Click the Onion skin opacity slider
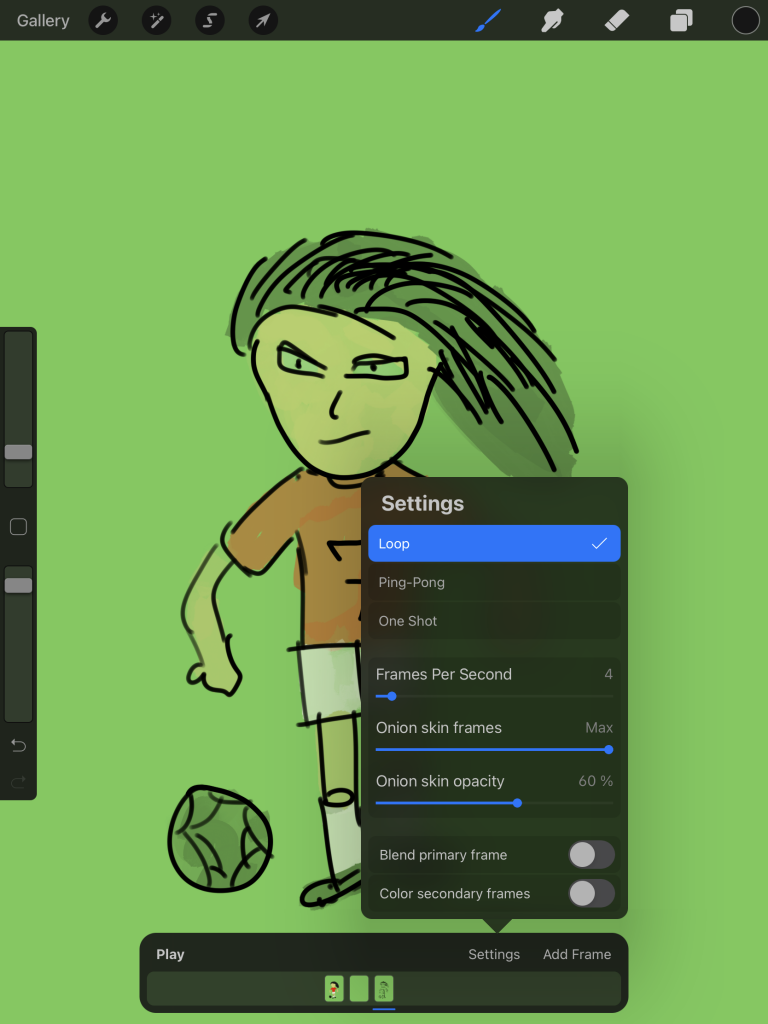768x1024 pixels. 494,803
